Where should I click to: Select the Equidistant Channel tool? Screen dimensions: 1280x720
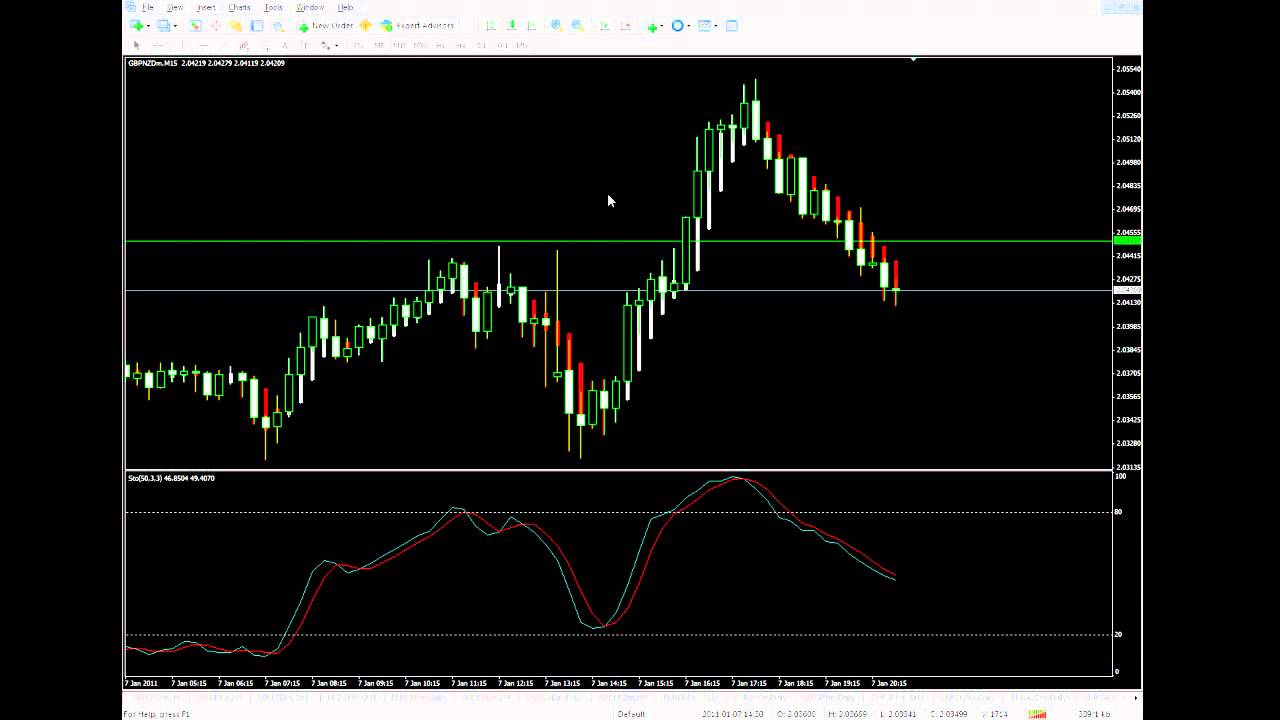(x=244, y=45)
